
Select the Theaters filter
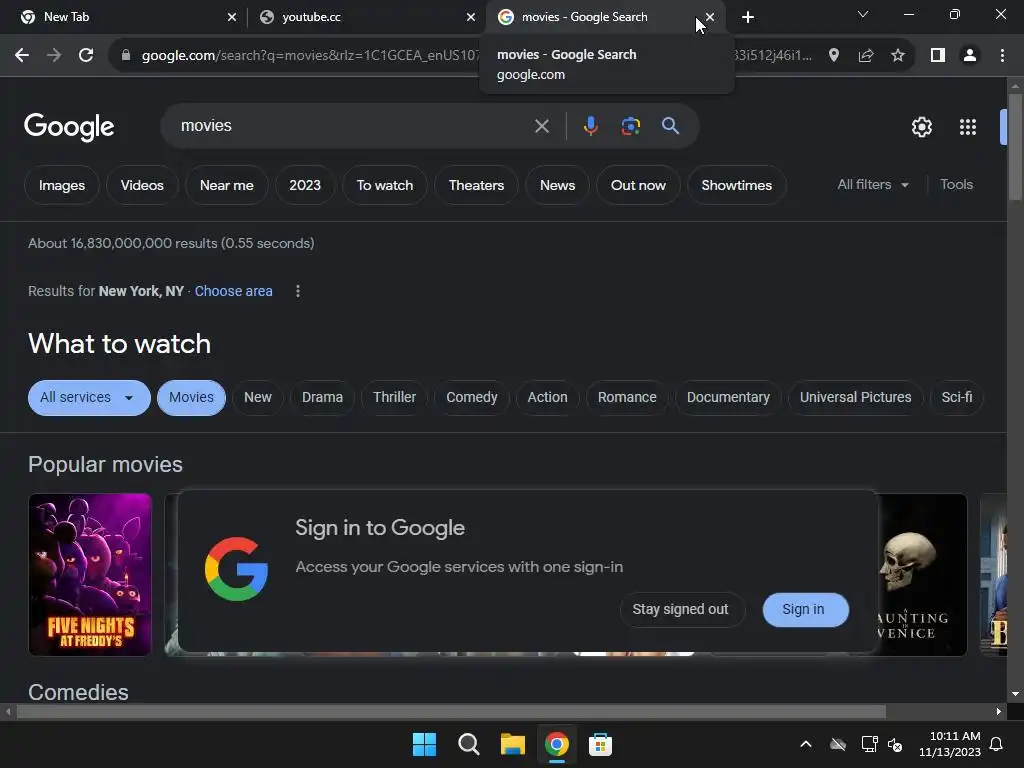tap(476, 185)
